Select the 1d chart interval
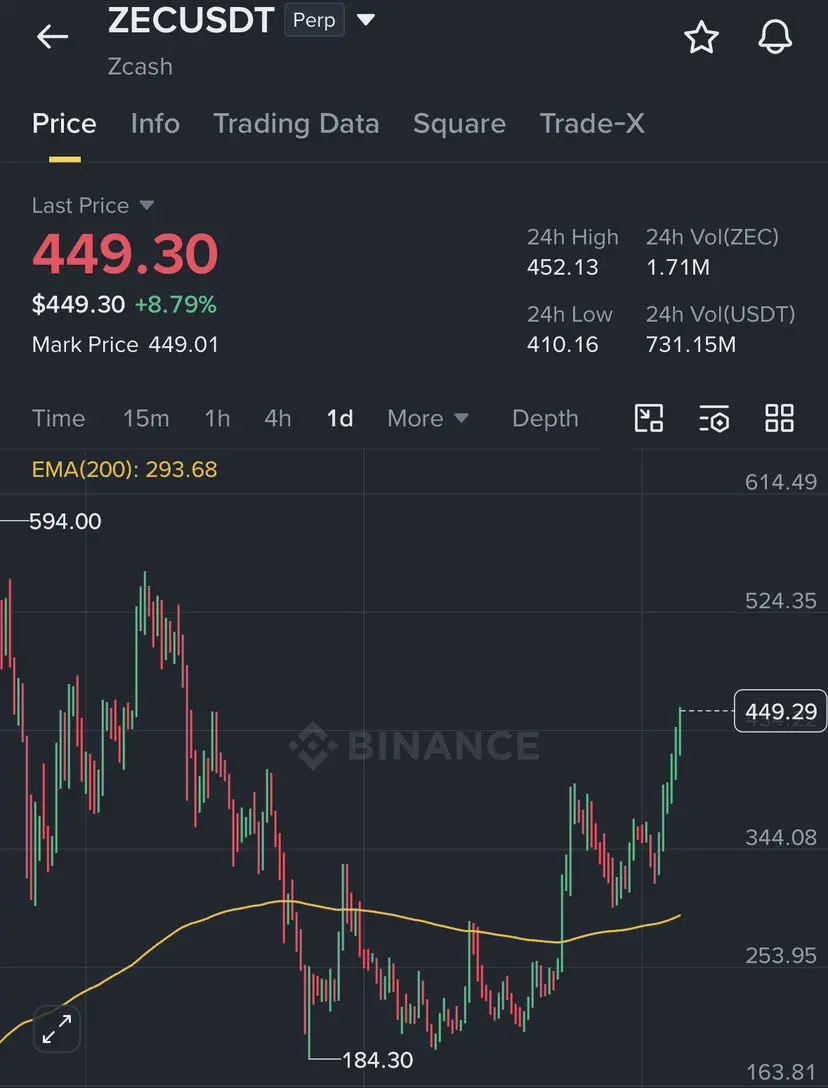This screenshot has height=1088, width=828. (340, 418)
